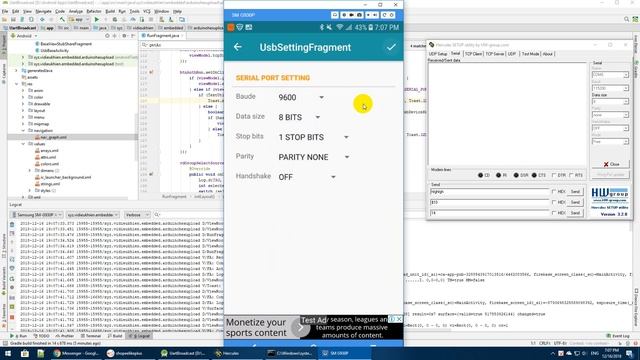Open the Verbose log level dropdown
The height and width of the screenshot is (360, 640).
[136, 215]
